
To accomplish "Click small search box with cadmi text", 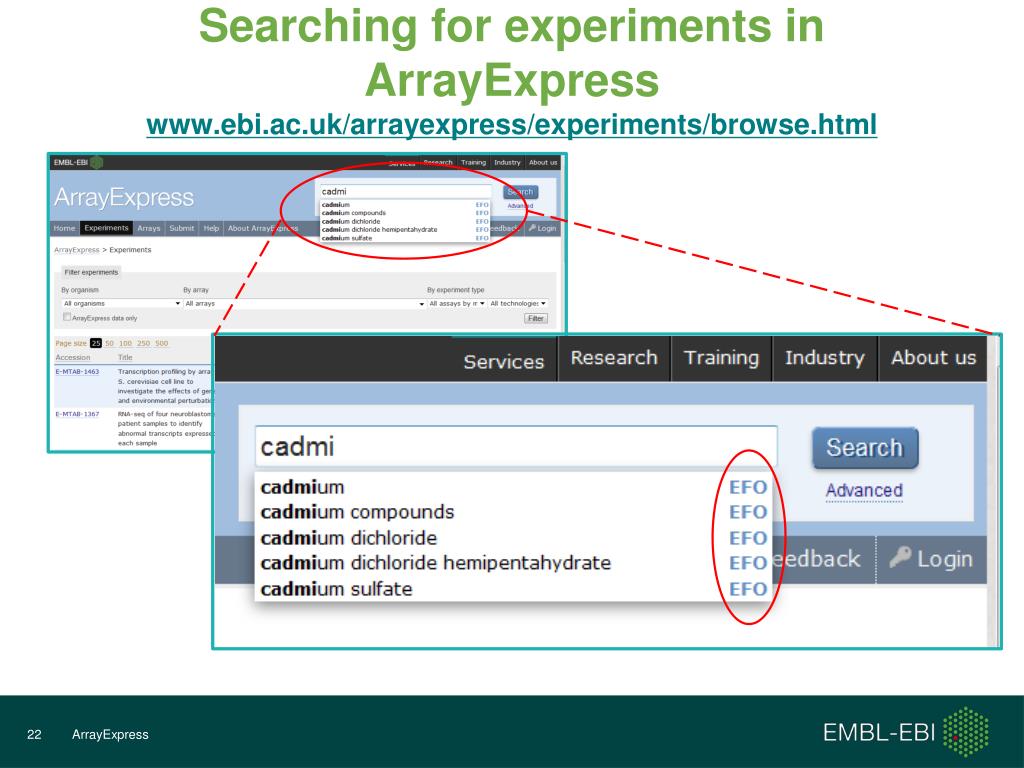I will (x=406, y=191).
